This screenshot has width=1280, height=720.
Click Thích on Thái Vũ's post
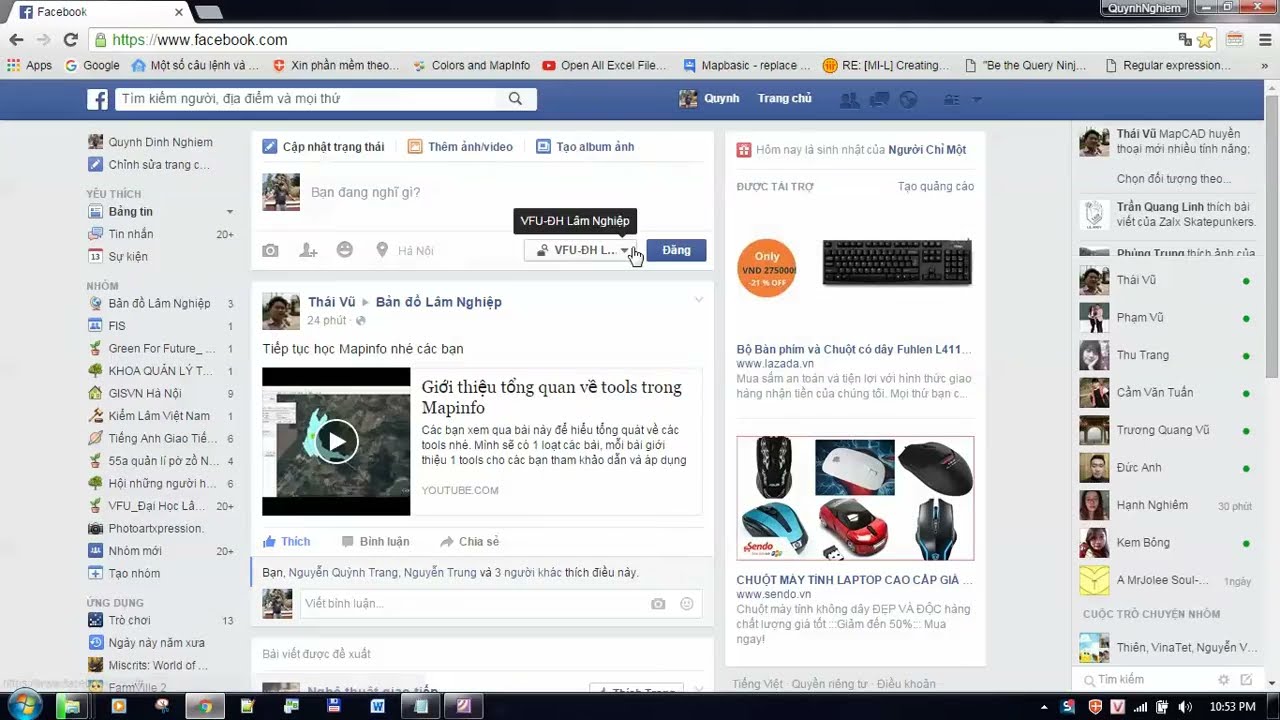pyautogui.click(x=286, y=541)
